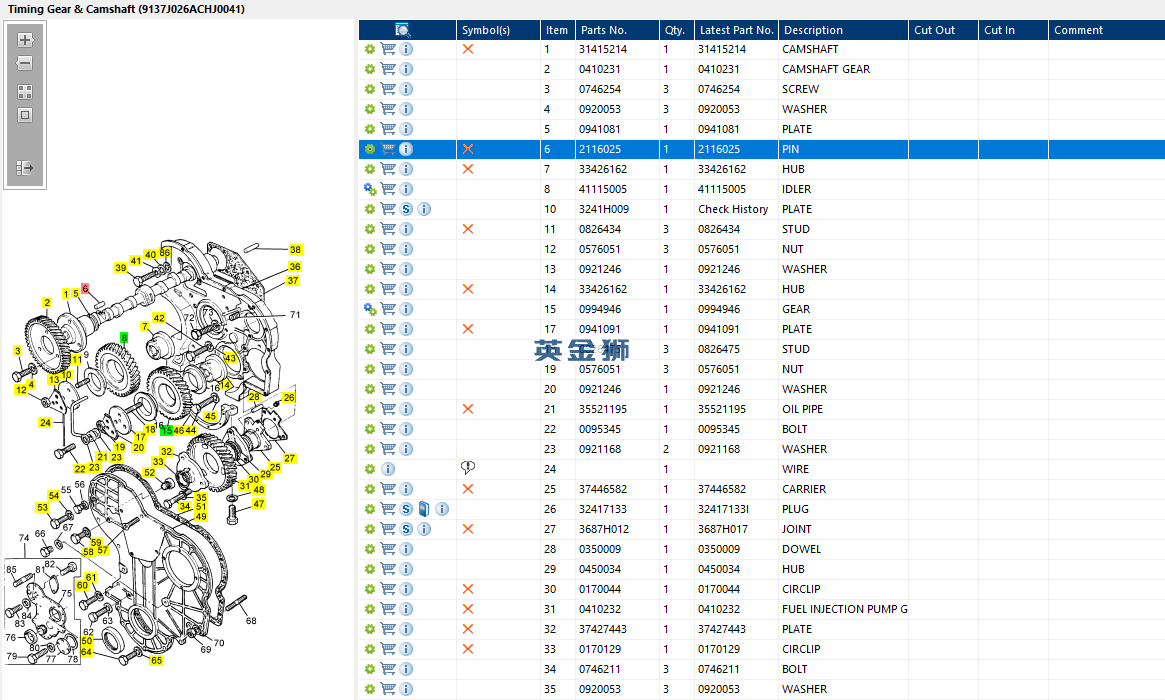Add STUD item 11 to cart

point(388,229)
